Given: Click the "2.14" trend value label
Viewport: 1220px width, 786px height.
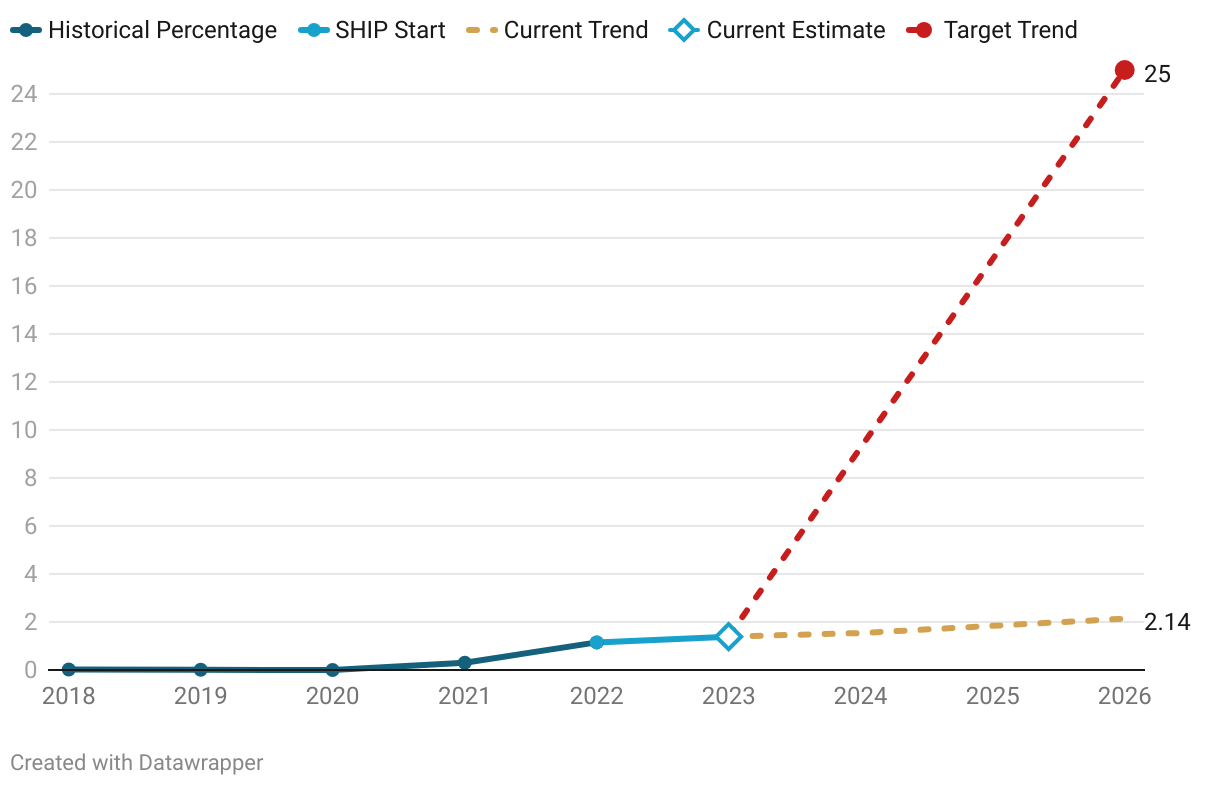Looking at the screenshot, I should (1167, 622).
